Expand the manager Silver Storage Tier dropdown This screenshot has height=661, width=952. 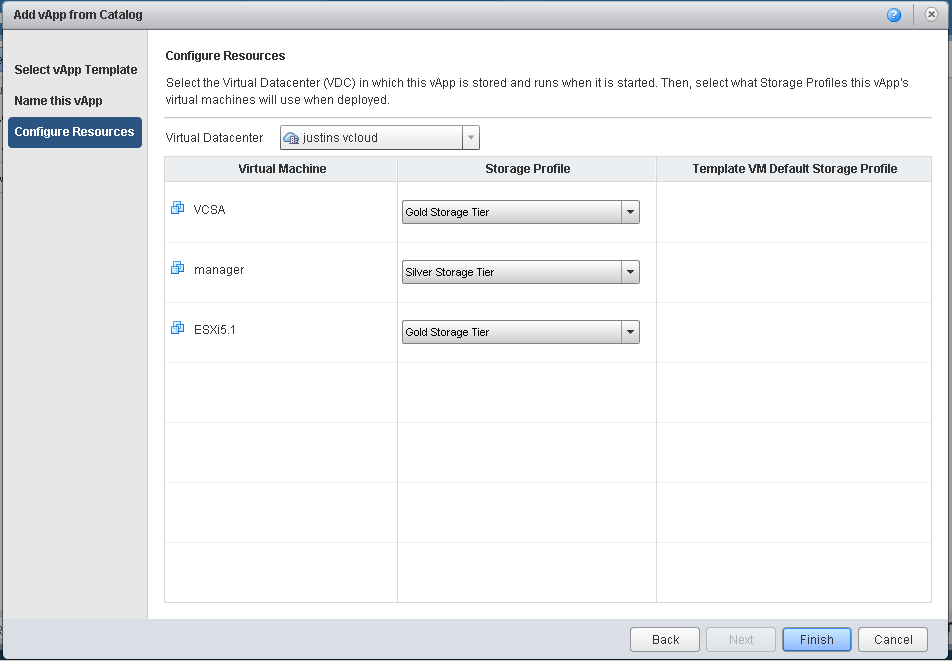(630, 272)
